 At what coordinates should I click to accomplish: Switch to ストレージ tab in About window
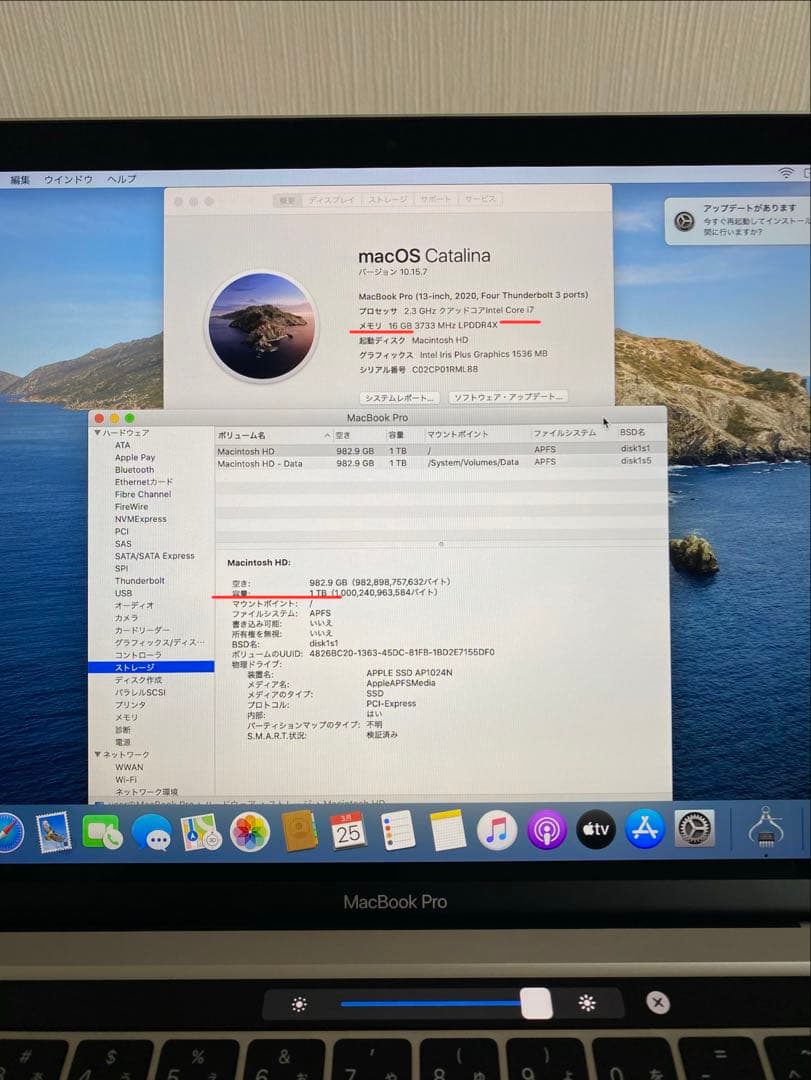click(x=387, y=200)
